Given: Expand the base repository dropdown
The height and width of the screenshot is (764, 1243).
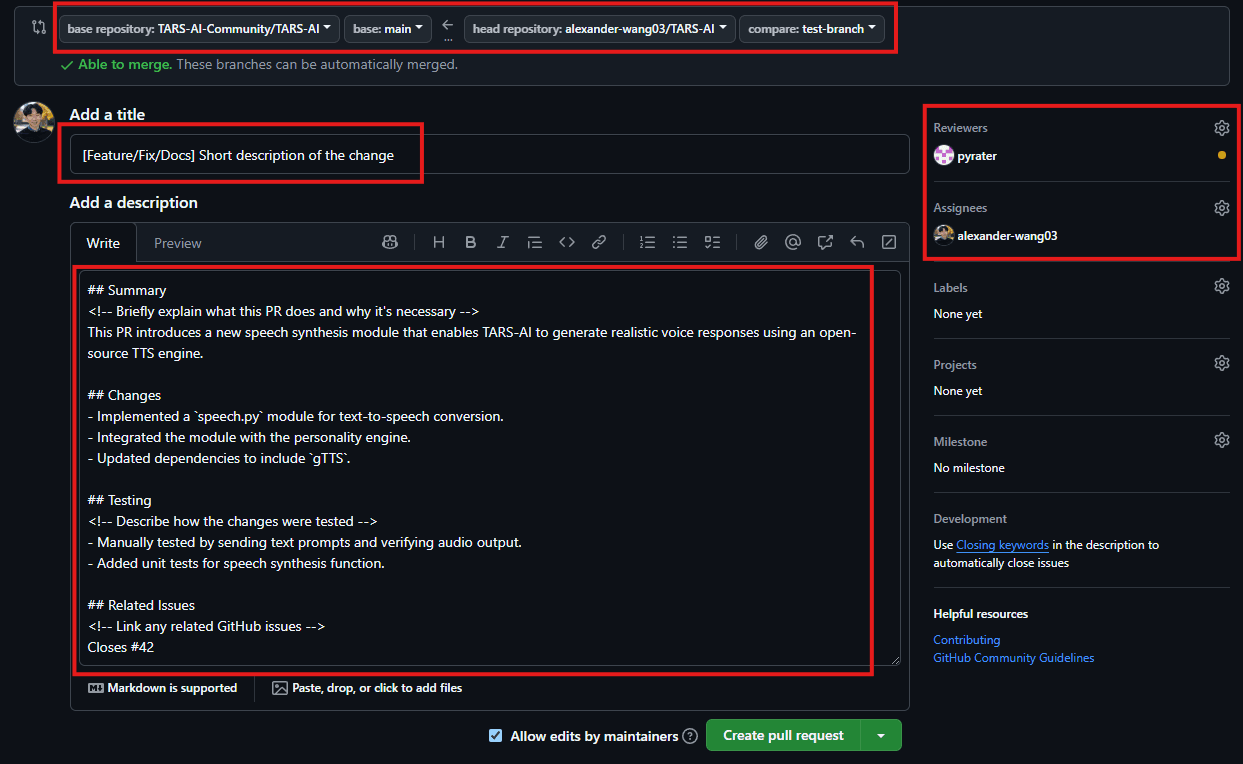Looking at the screenshot, I should coord(199,29).
